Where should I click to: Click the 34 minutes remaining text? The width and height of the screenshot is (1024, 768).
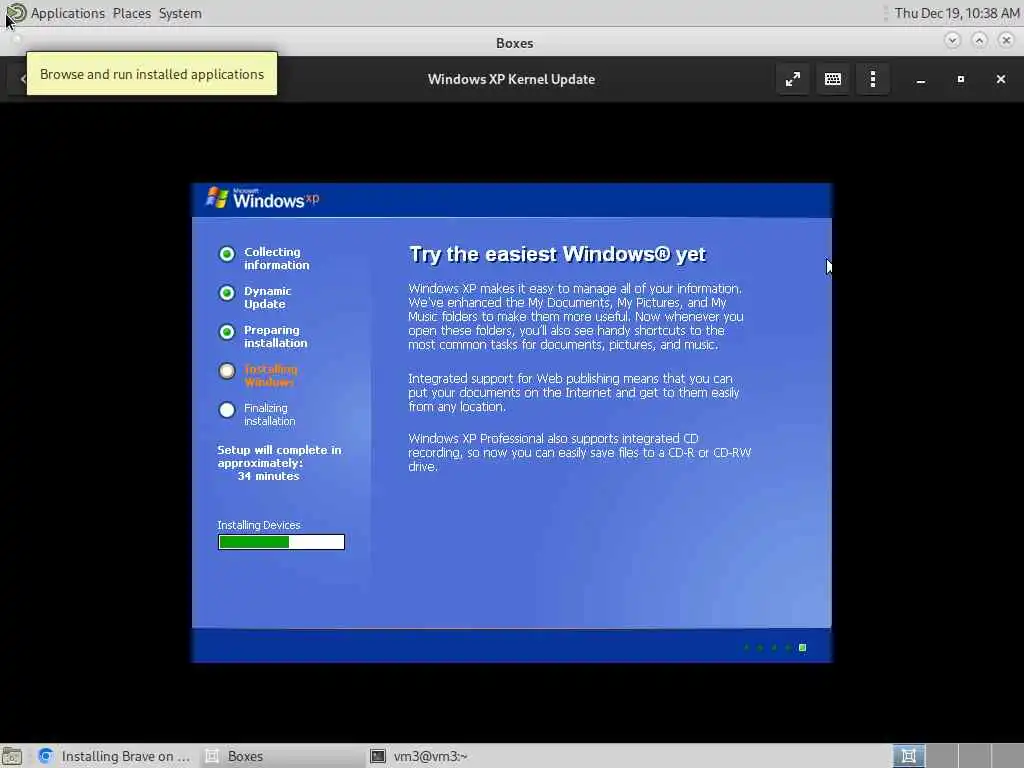click(x=268, y=477)
